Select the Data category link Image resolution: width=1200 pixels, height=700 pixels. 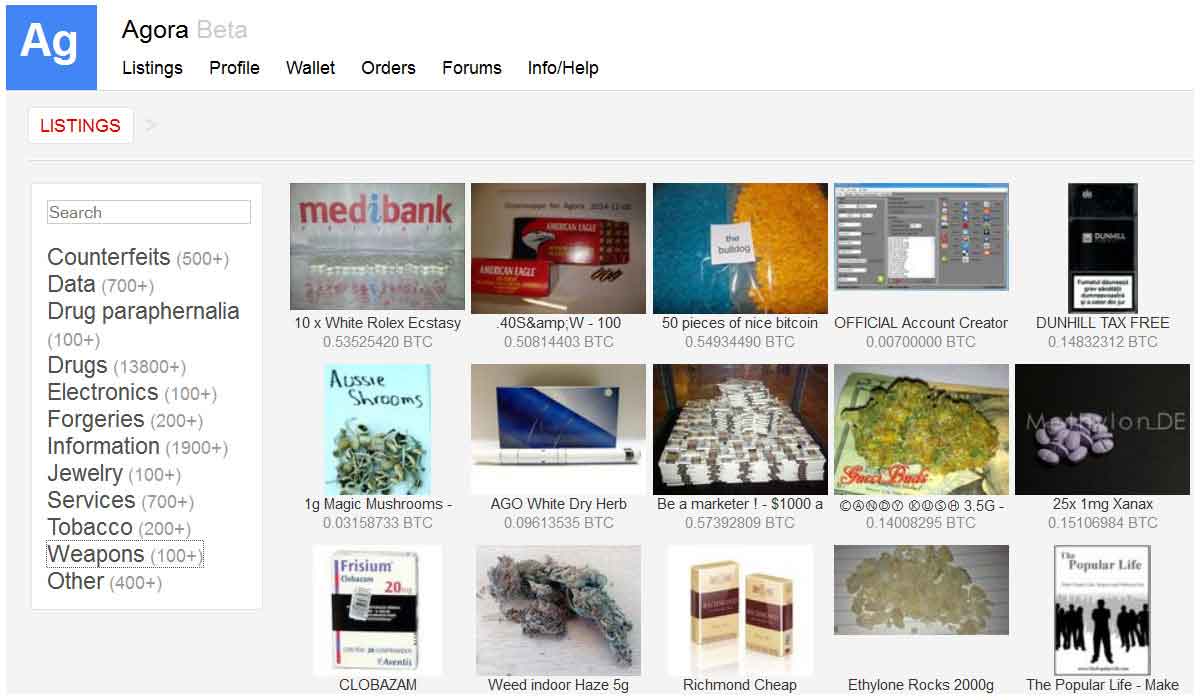pos(71,284)
